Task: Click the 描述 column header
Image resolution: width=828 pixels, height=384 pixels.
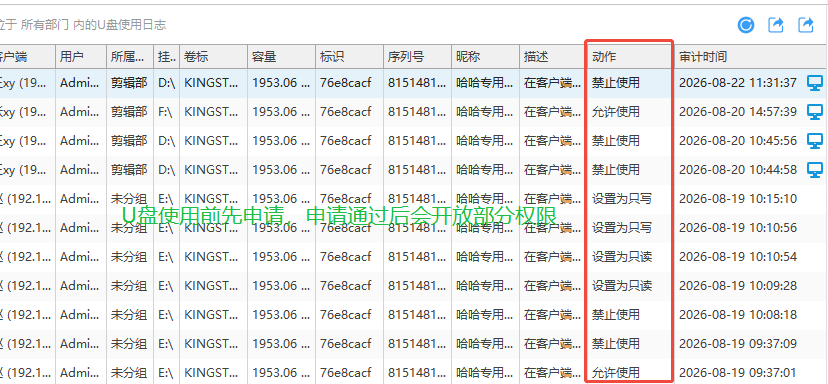Action: point(553,57)
